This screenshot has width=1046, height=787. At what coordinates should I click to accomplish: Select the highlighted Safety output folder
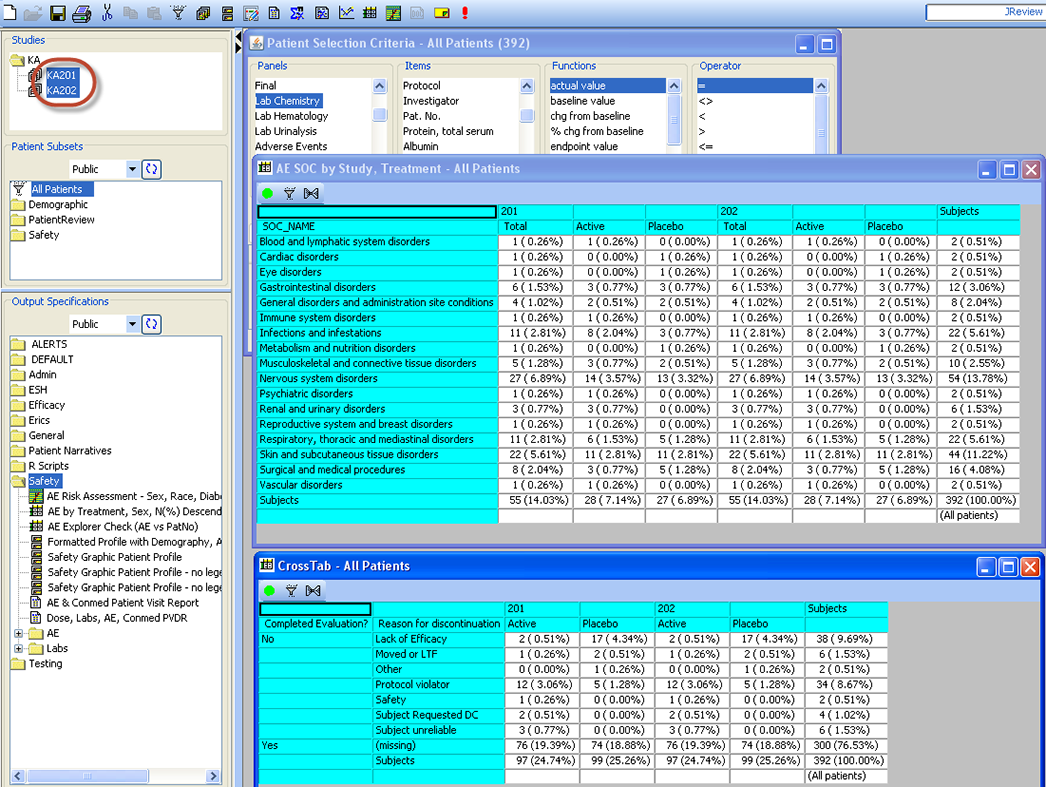pos(44,481)
